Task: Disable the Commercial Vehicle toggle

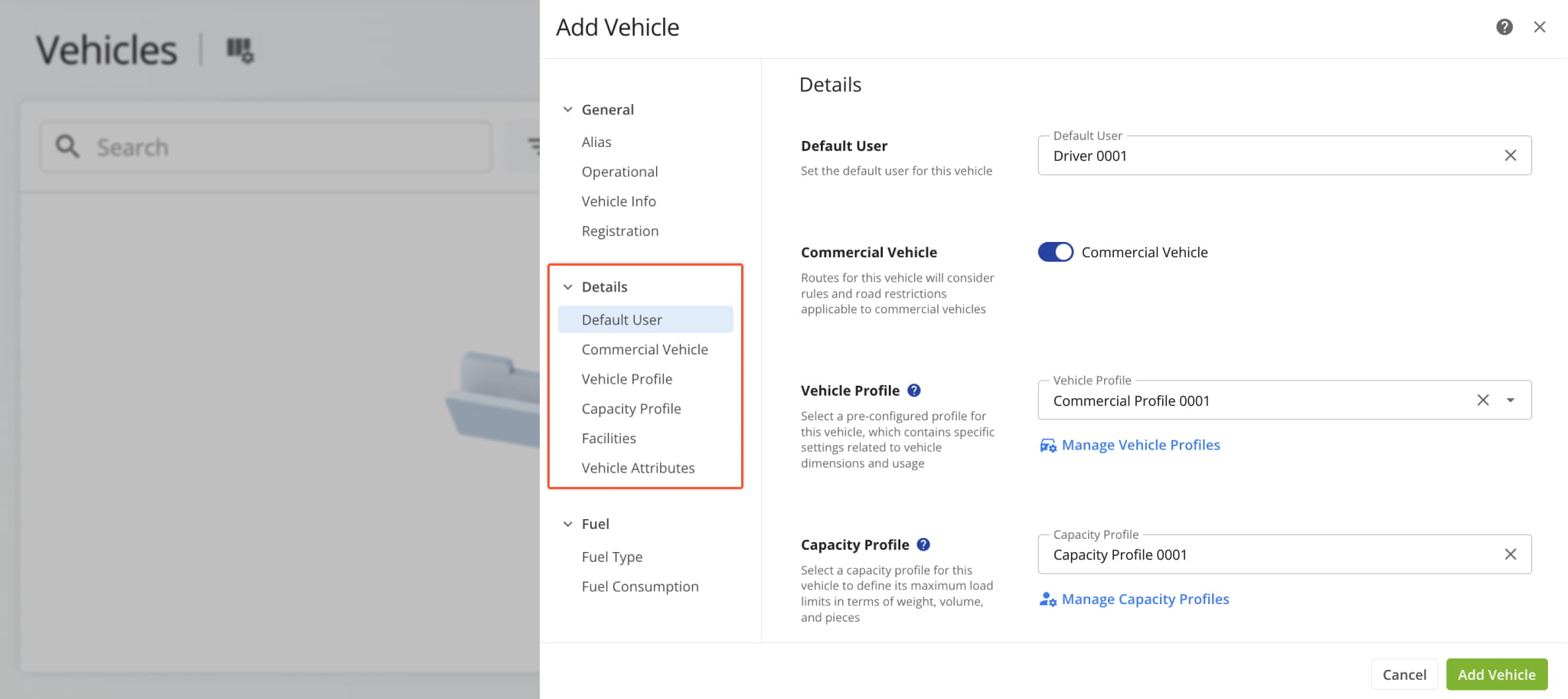Action: (1055, 252)
